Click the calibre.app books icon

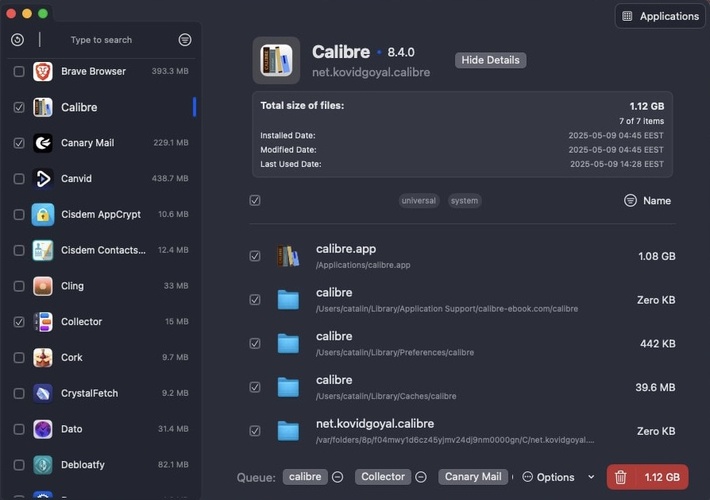[288, 256]
